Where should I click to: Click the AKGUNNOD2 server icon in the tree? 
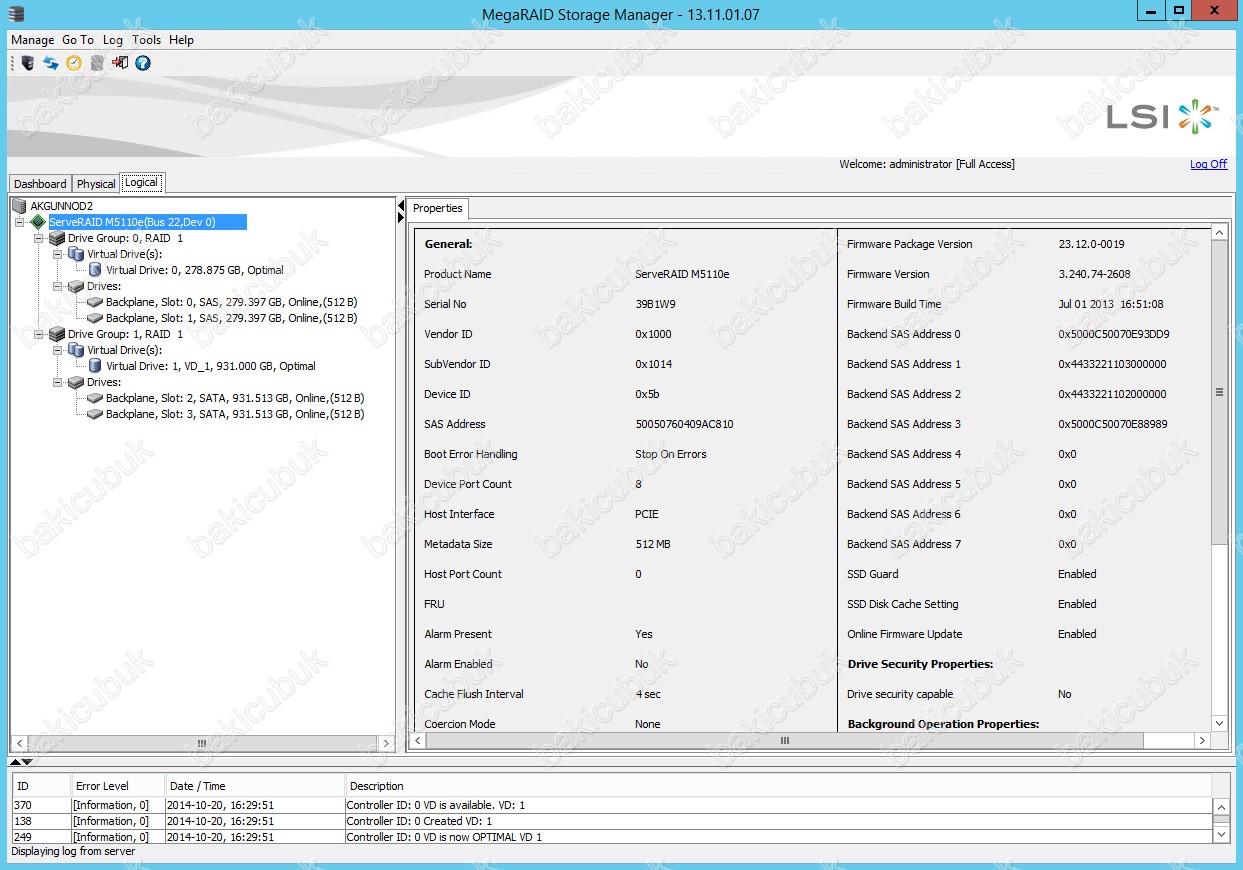point(19,206)
